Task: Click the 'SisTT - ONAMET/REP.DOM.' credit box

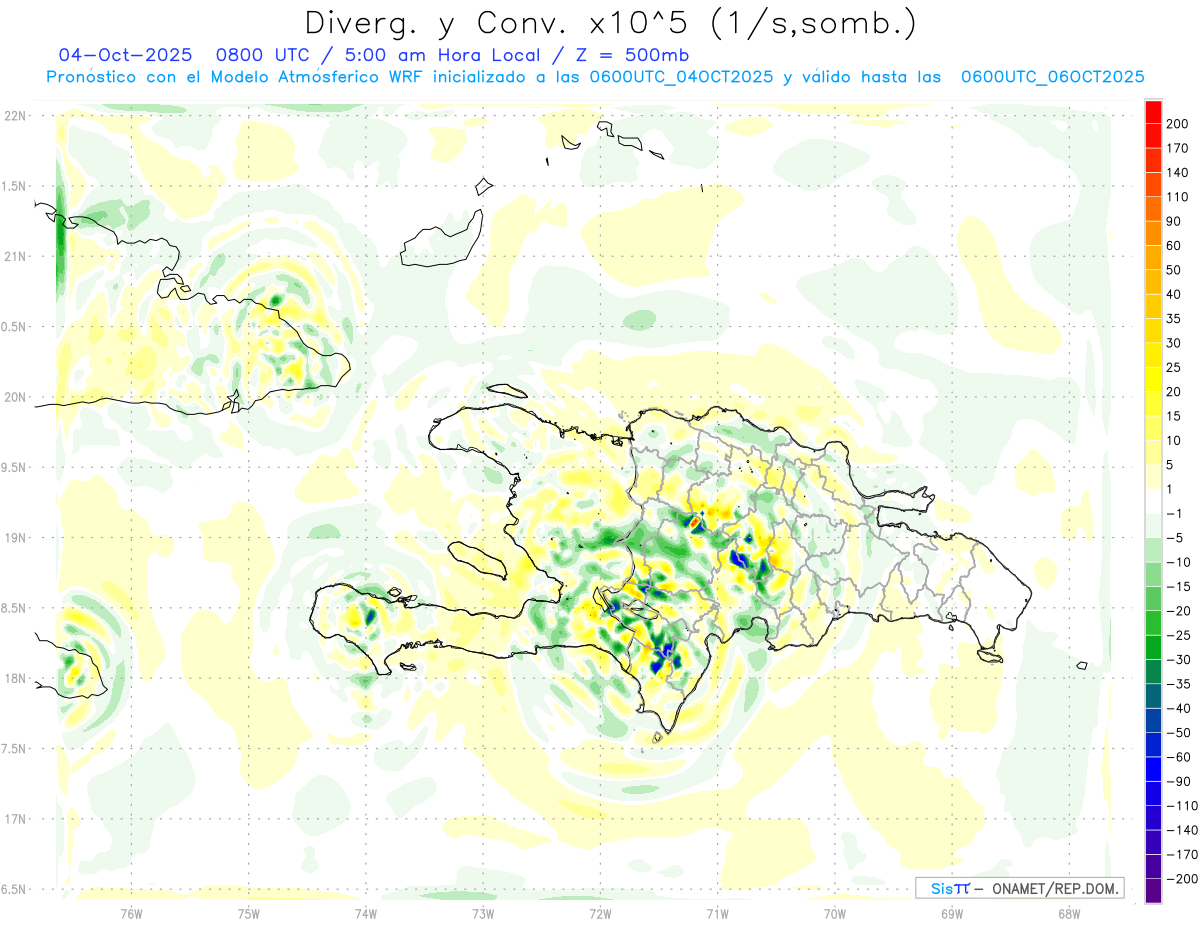Action: coord(1019,888)
